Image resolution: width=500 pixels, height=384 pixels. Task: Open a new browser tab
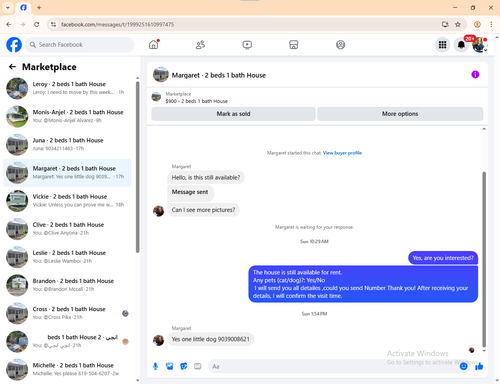[39, 7]
